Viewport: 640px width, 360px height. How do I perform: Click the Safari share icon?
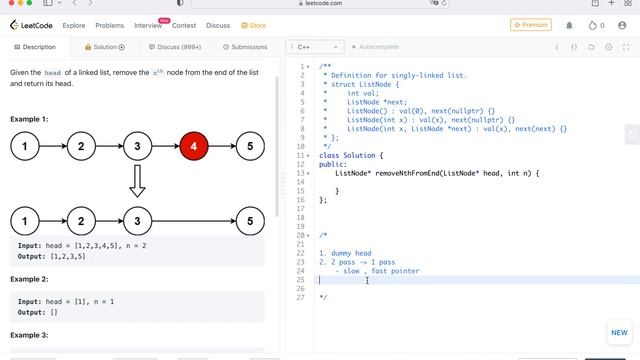[x=595, y=3]
